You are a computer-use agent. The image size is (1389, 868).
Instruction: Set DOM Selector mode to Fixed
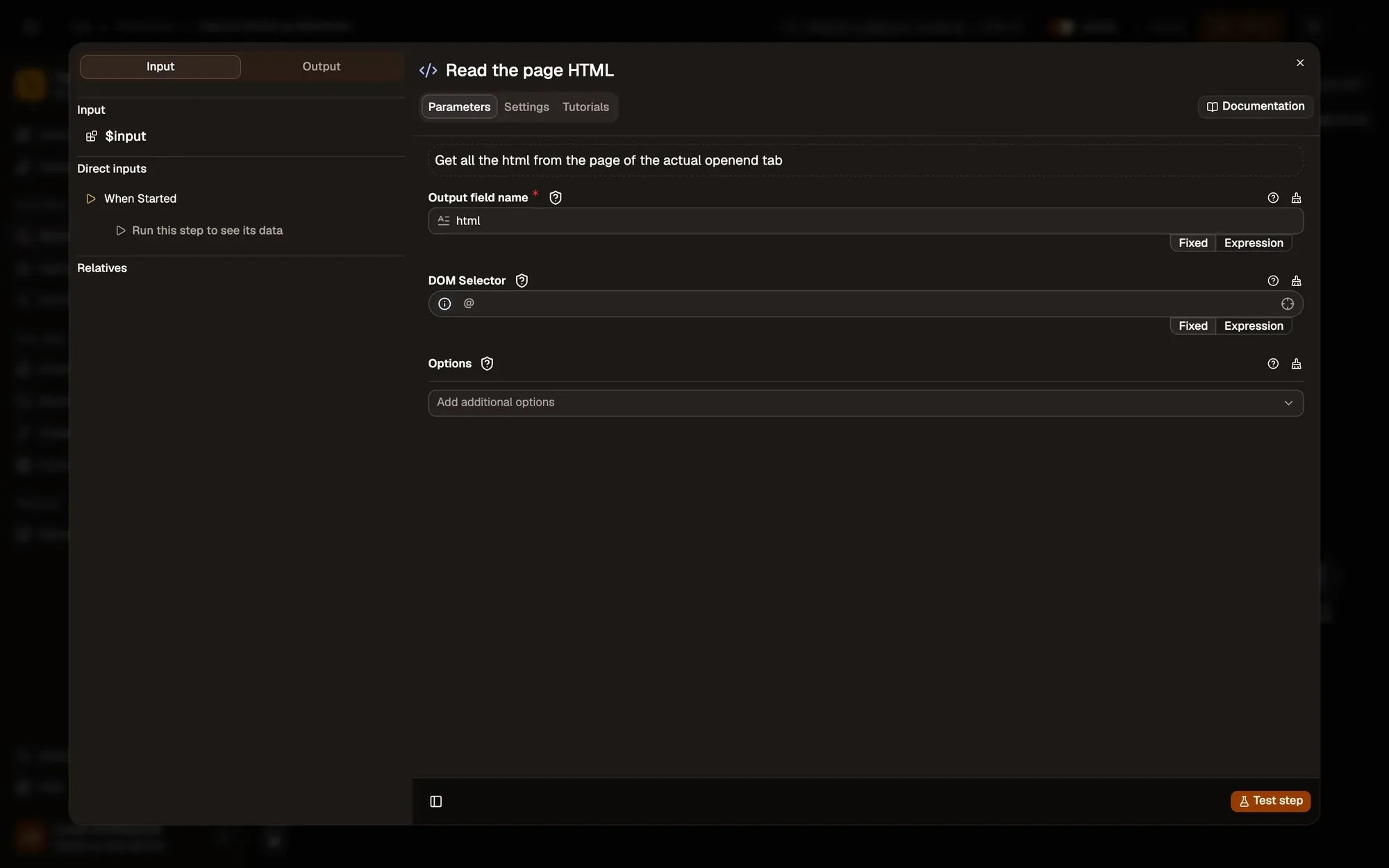click(x=1192, y=326)
